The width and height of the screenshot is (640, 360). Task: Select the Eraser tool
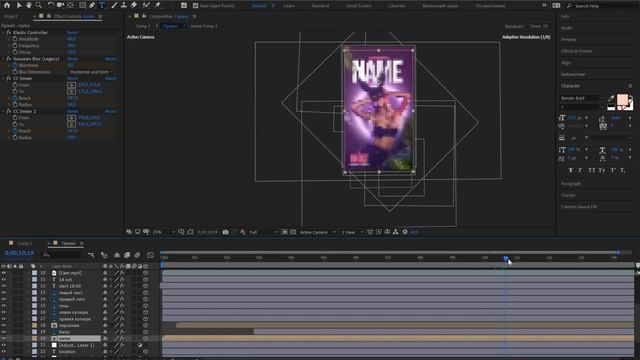134,5
